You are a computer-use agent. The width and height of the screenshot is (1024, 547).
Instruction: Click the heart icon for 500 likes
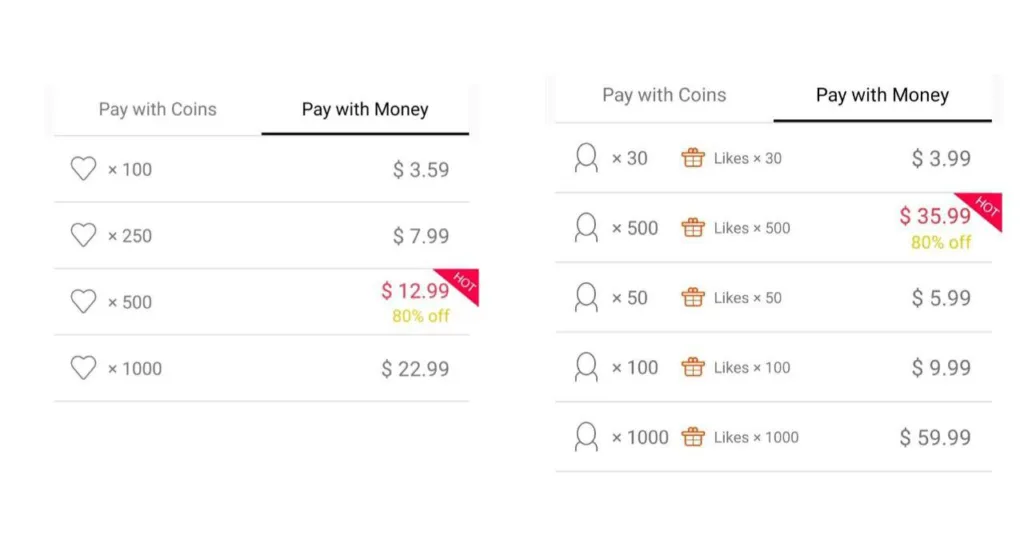pos(84,301)
